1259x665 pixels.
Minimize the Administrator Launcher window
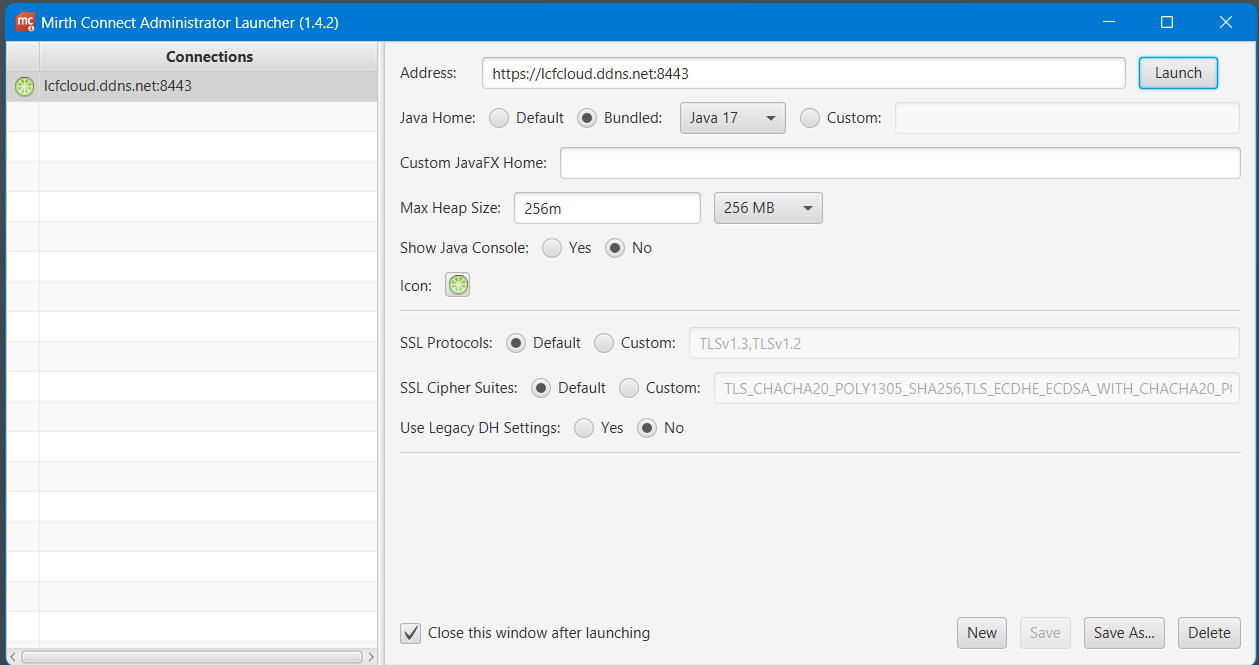(x=1108, y=21)
